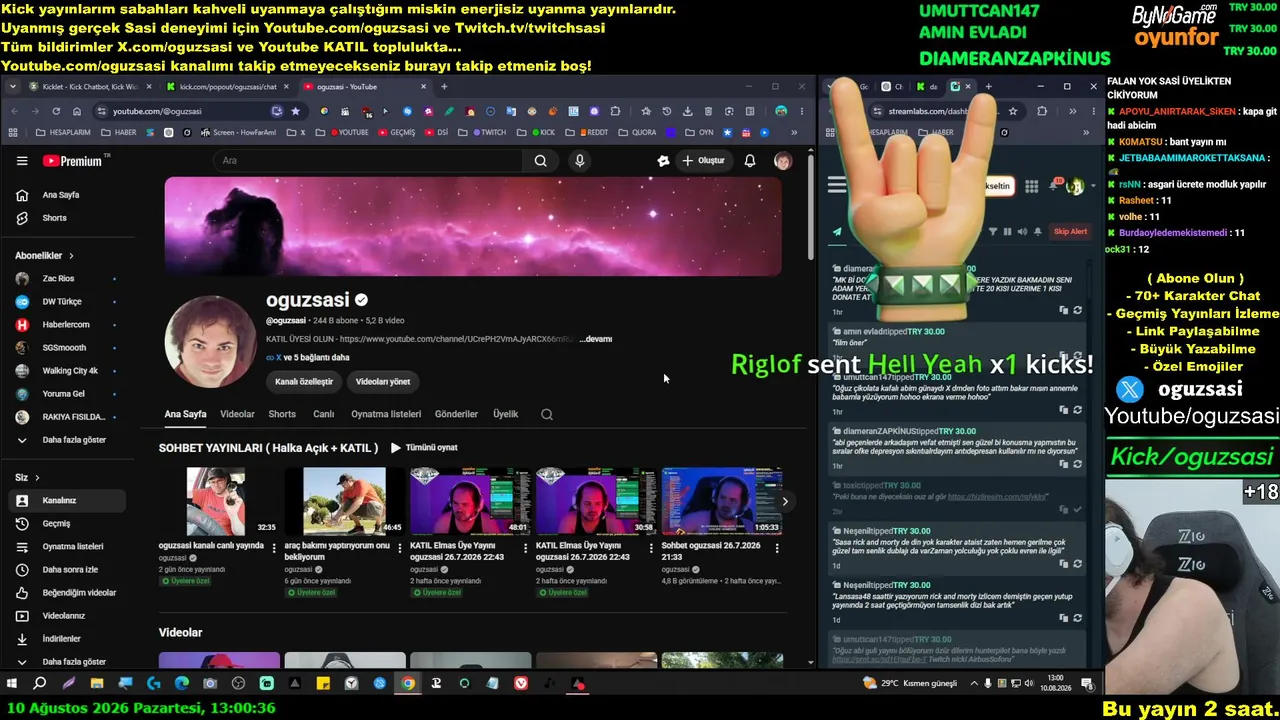Go to Chrome home page icon
Screen dimensions: 1280x720
click(77, 111)
